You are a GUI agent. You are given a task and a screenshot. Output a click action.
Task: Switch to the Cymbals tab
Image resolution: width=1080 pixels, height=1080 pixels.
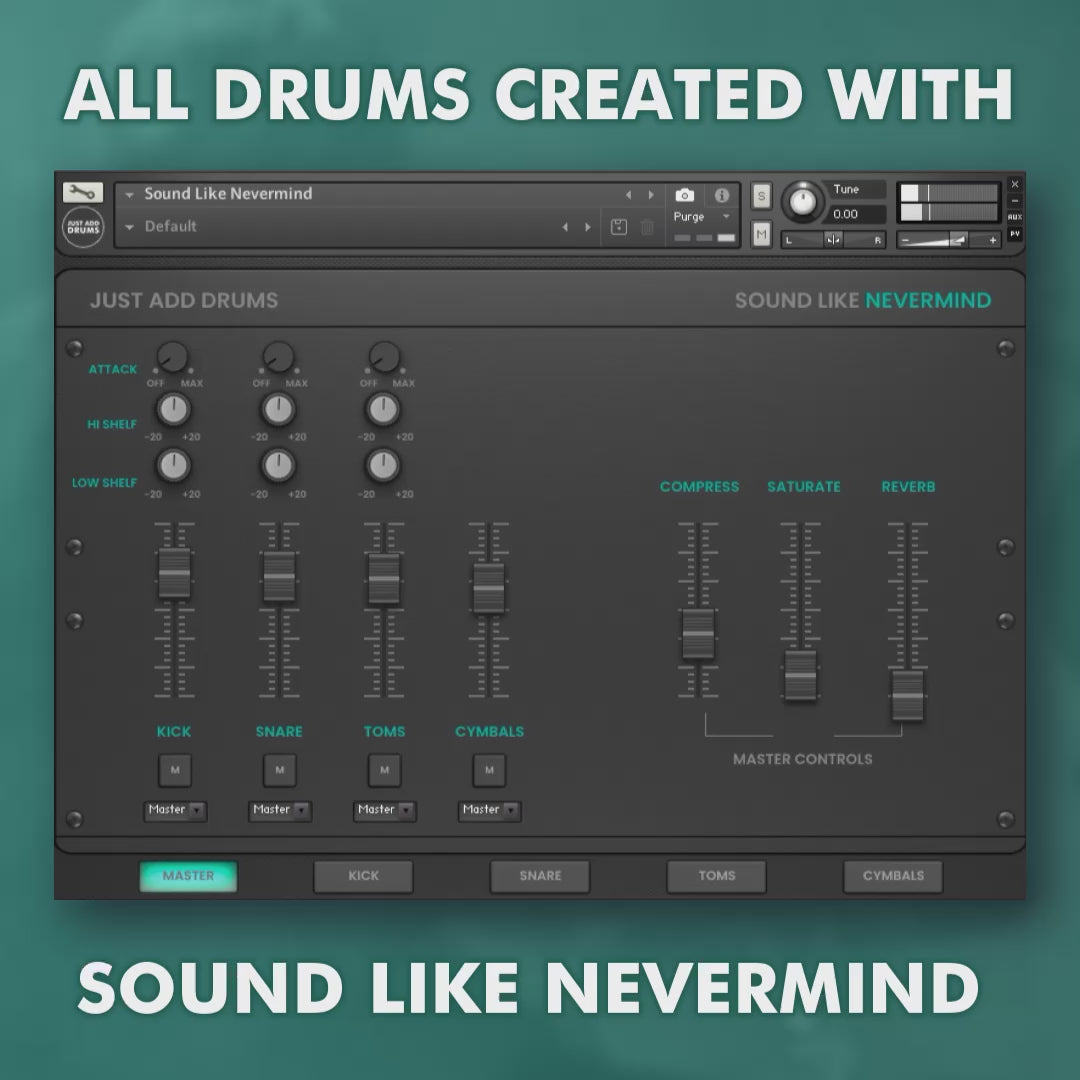[x=893, y=876]
